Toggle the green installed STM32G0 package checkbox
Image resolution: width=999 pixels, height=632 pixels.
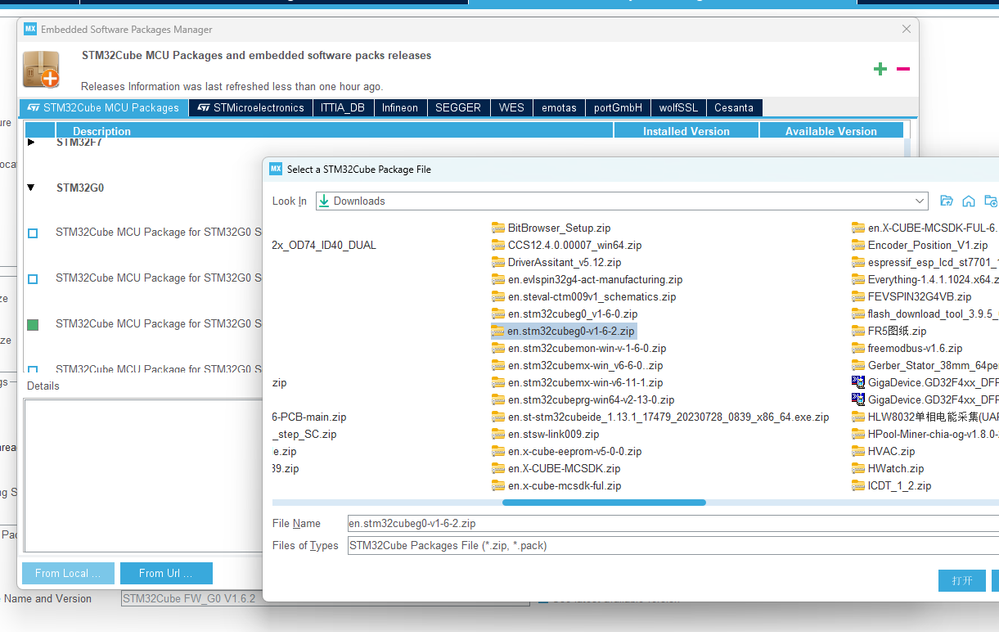pos(33,325)
